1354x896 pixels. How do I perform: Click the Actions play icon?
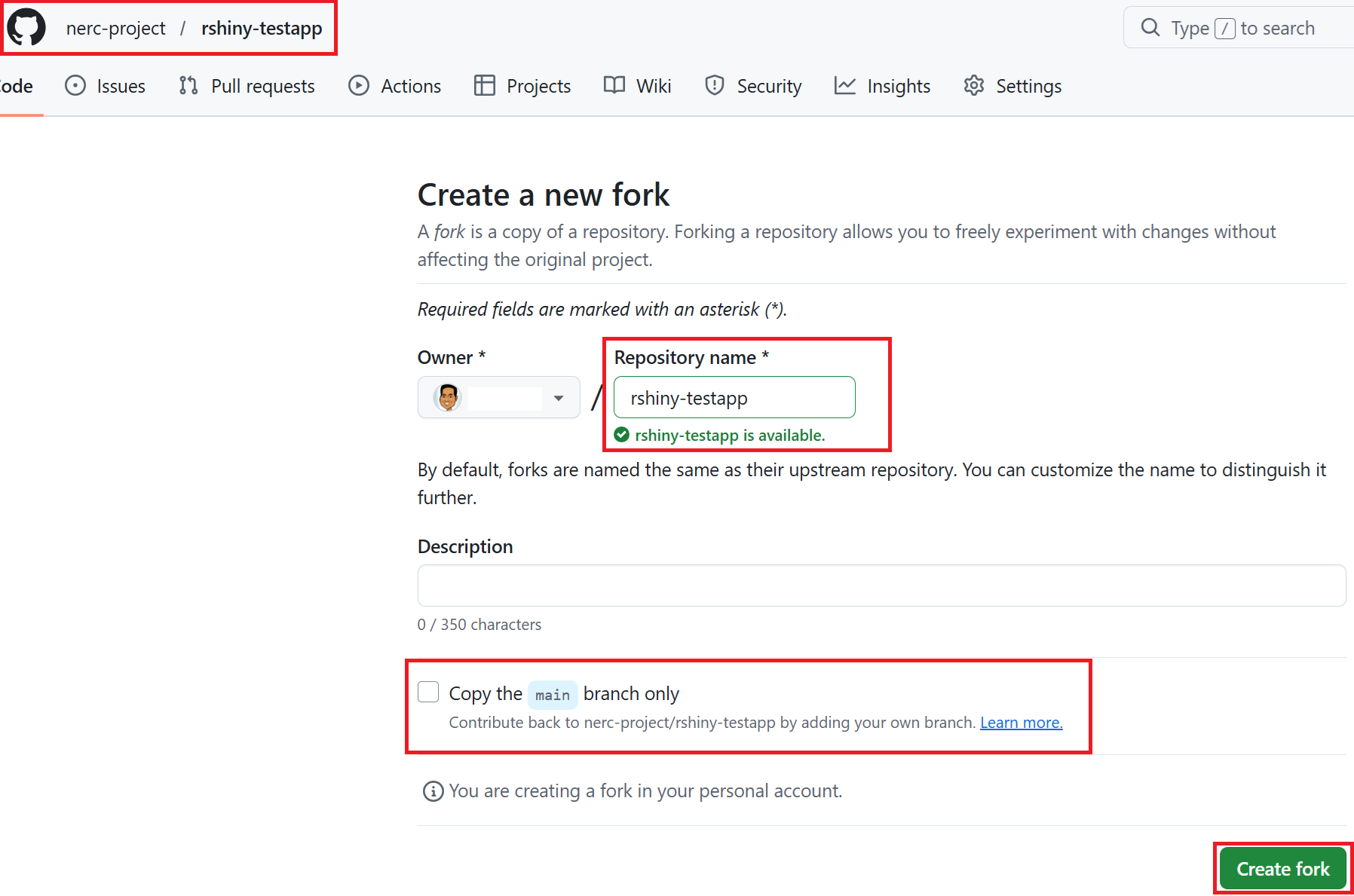[359, 86]
